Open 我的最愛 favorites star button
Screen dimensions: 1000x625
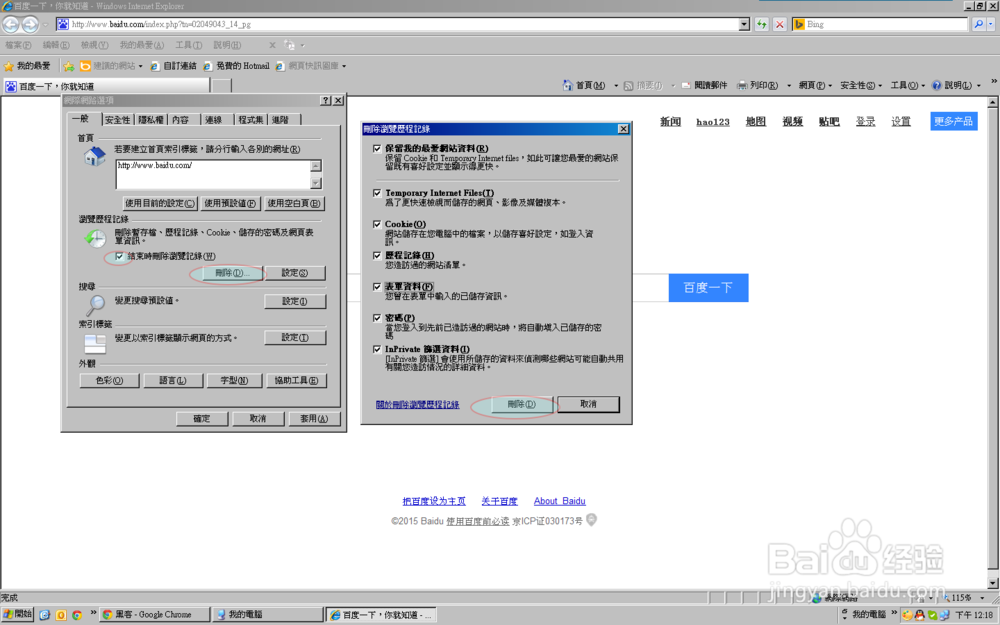(27, 66)
